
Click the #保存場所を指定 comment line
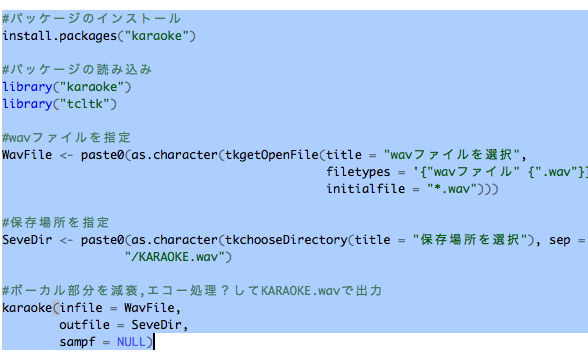[56, 223]
